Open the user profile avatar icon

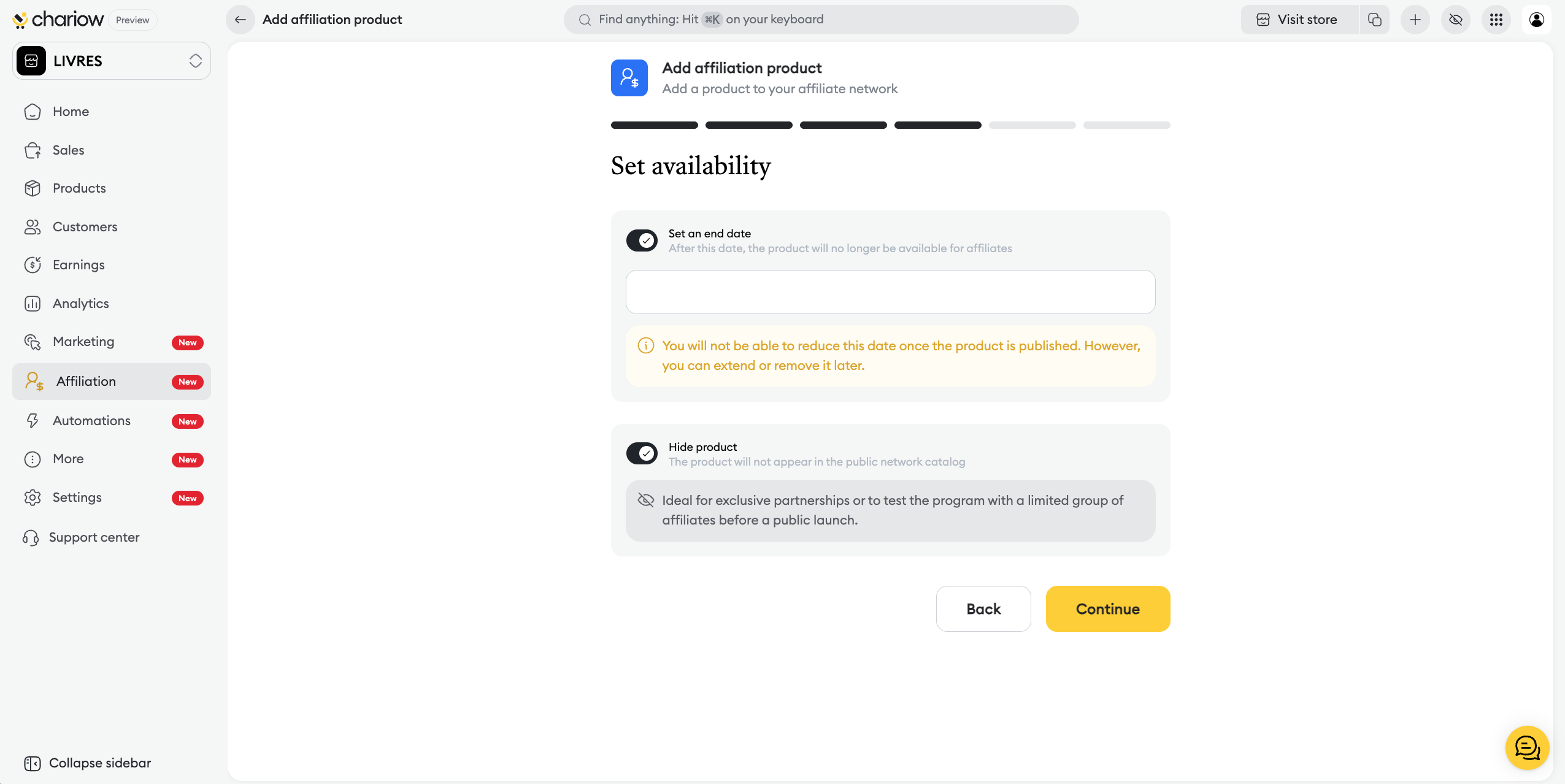[1536, 20]
